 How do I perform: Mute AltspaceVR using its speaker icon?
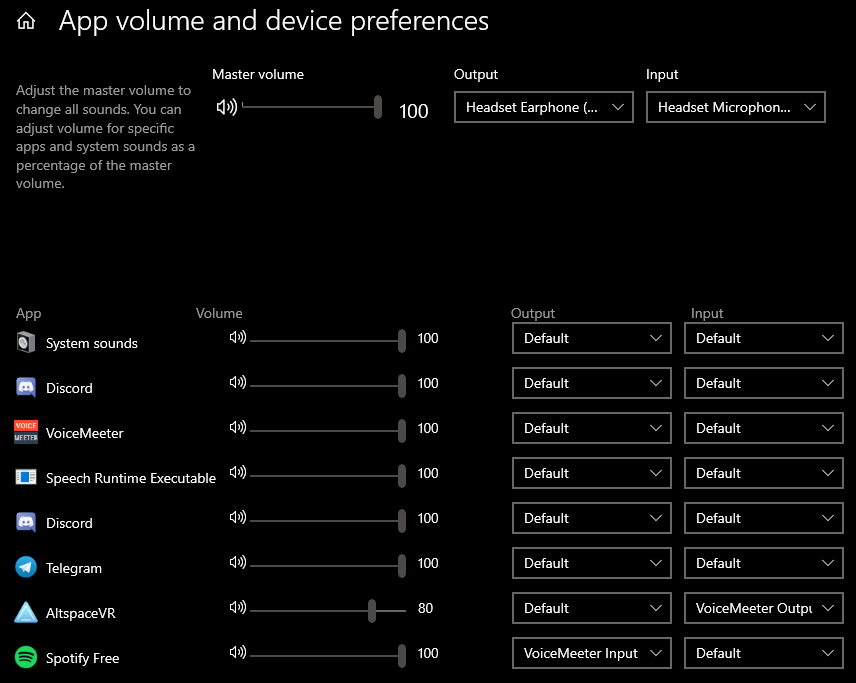point(237,607)
